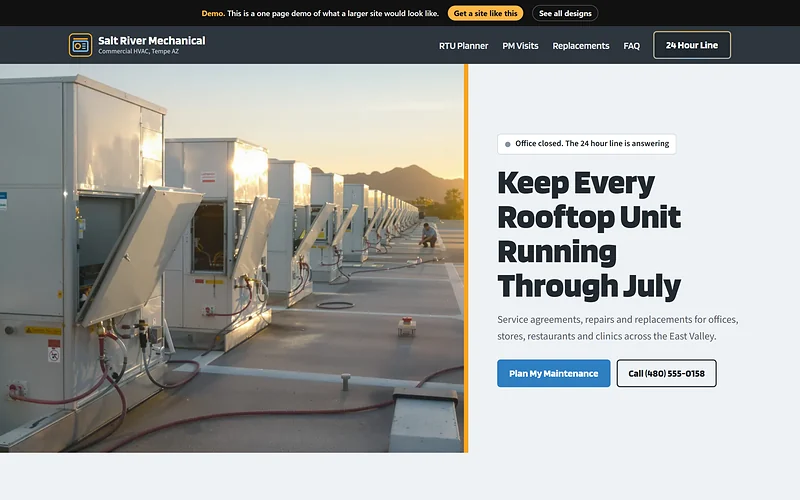The width and height of the screenshot is (800, 500).
Task: Go to PM Visits section
Action: pos(520,46)
